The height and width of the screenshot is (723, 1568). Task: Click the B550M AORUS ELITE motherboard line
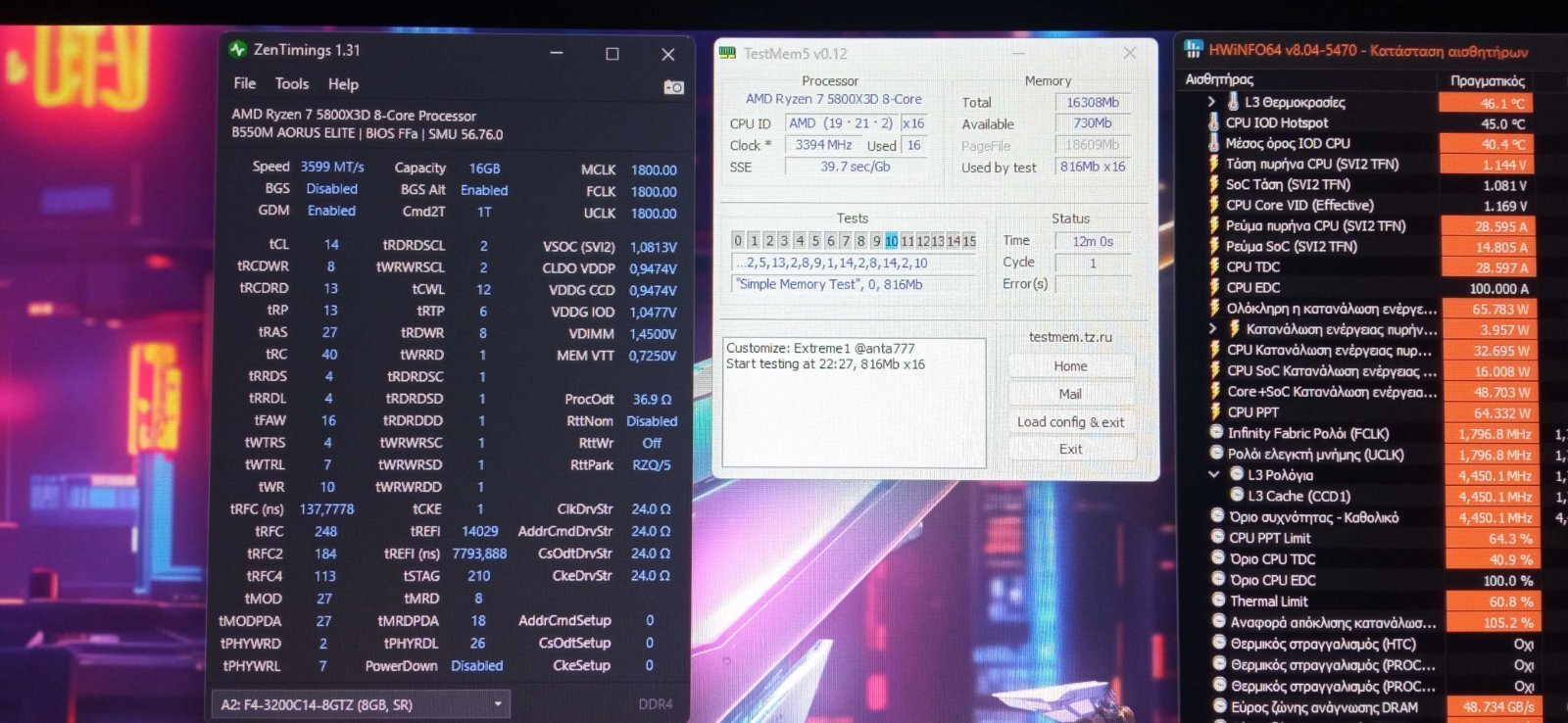367,134
